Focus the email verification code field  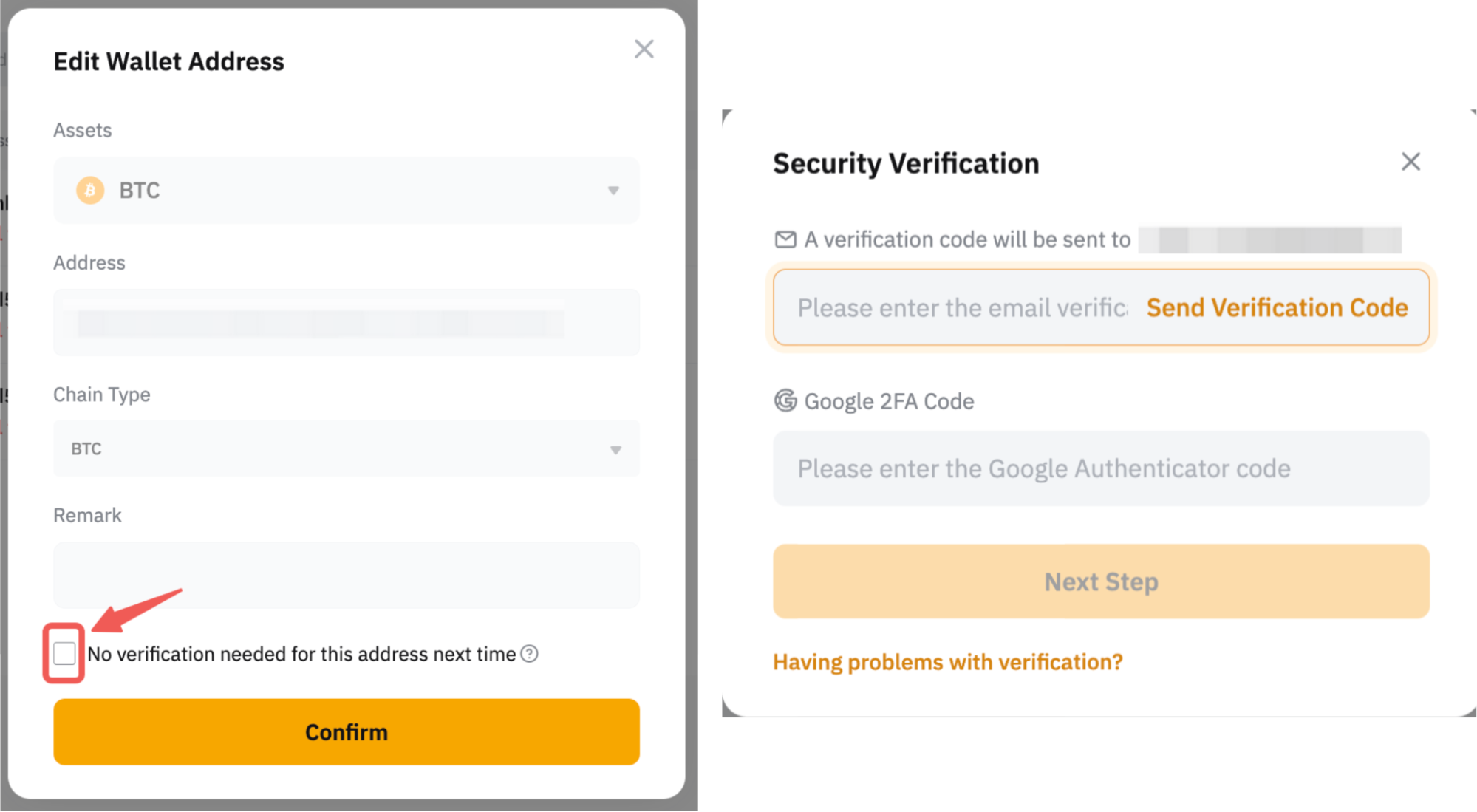961,307
